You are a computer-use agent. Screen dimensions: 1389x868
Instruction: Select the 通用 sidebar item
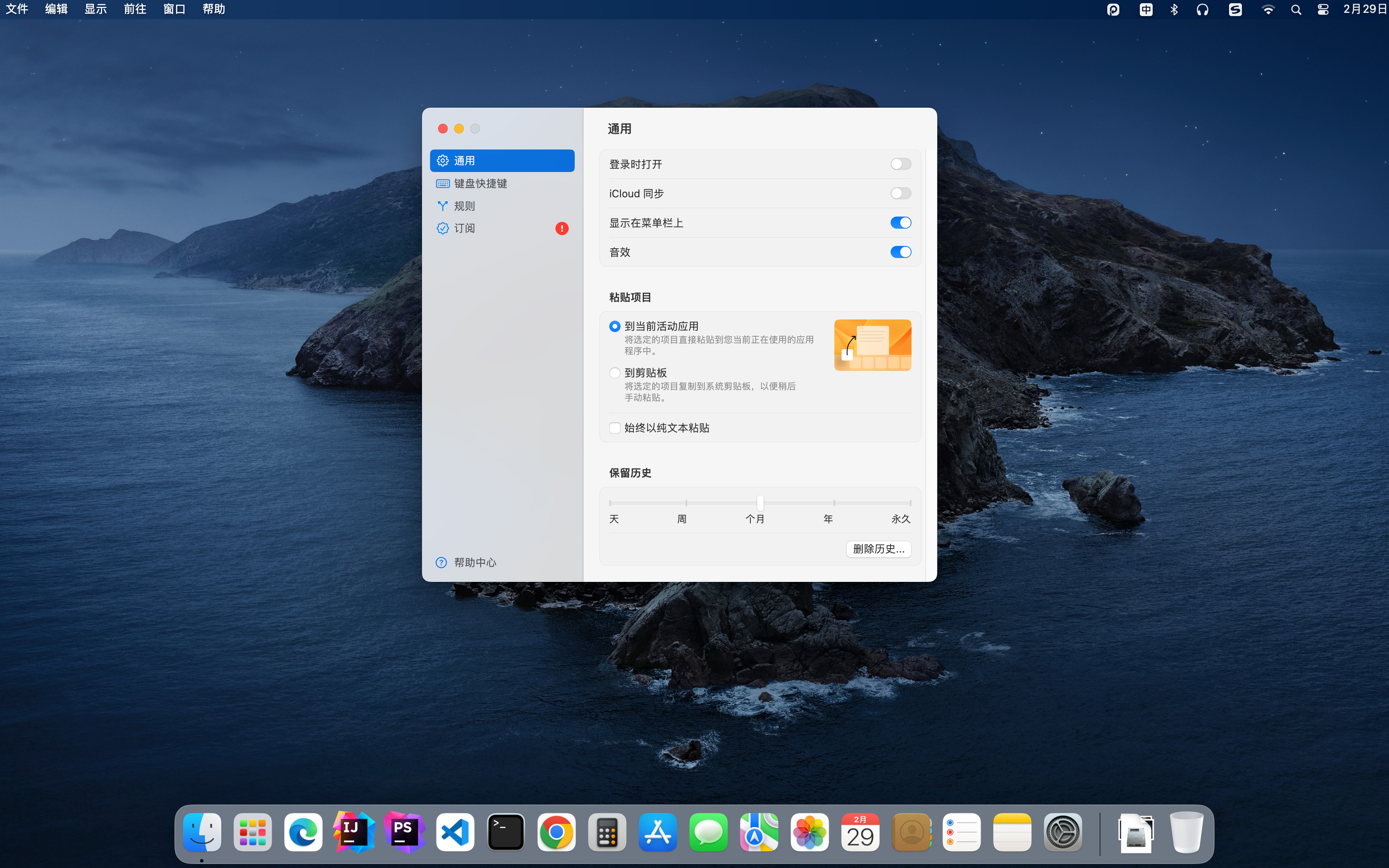point(502,161)
